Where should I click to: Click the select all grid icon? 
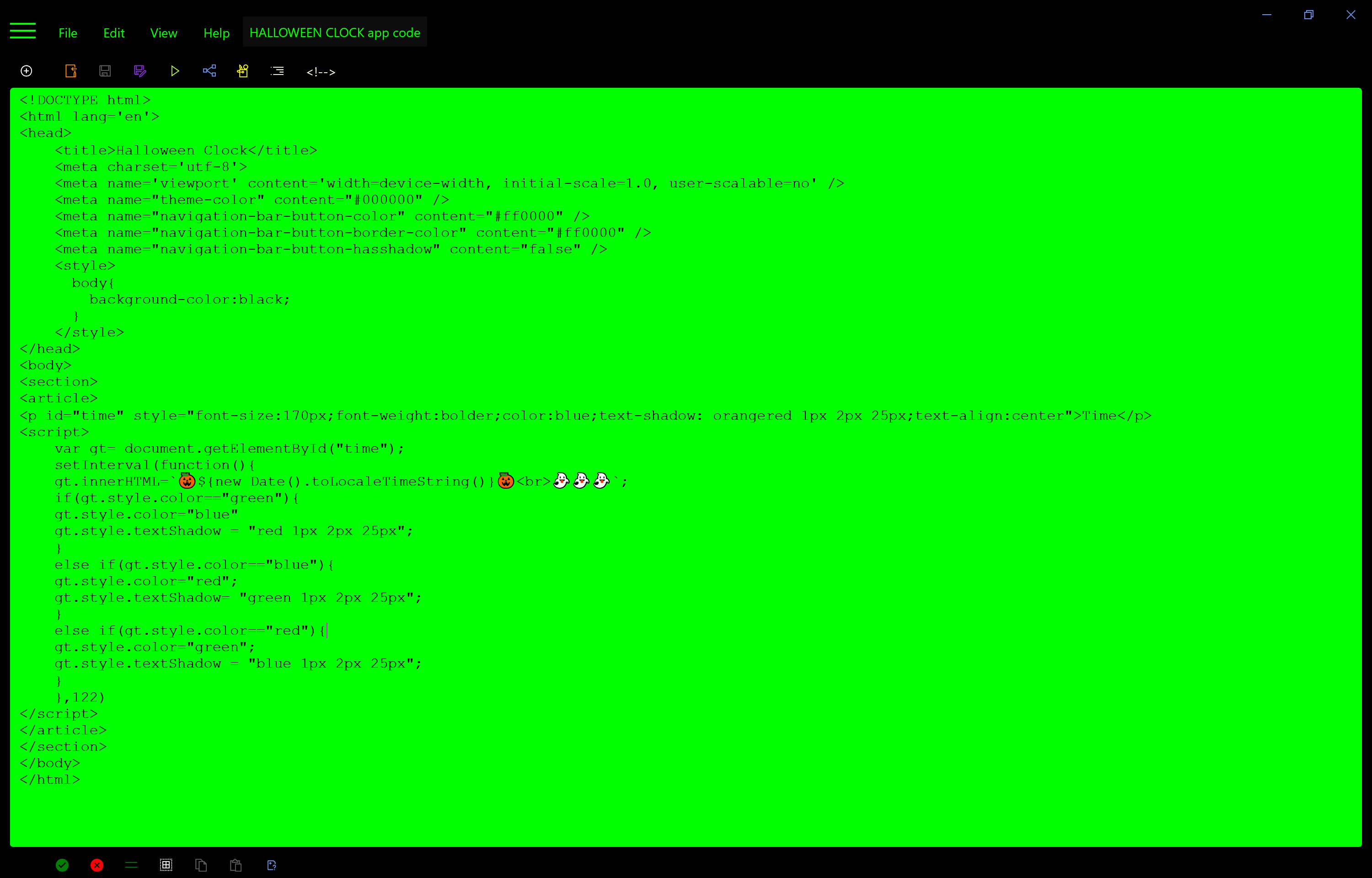[x=166, y=865]
